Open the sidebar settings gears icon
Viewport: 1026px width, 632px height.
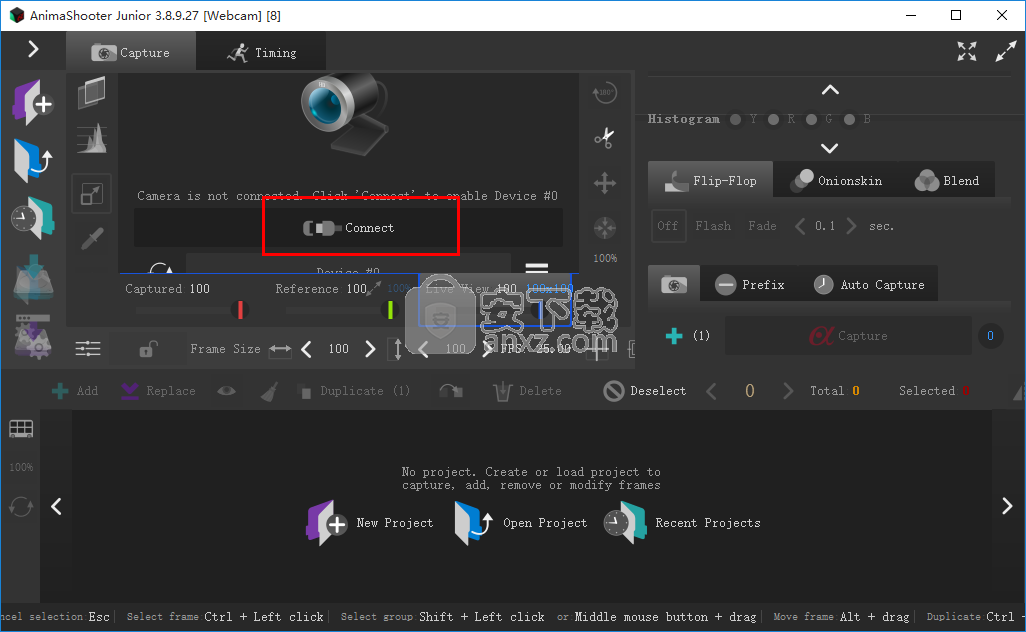pos(33,336)
